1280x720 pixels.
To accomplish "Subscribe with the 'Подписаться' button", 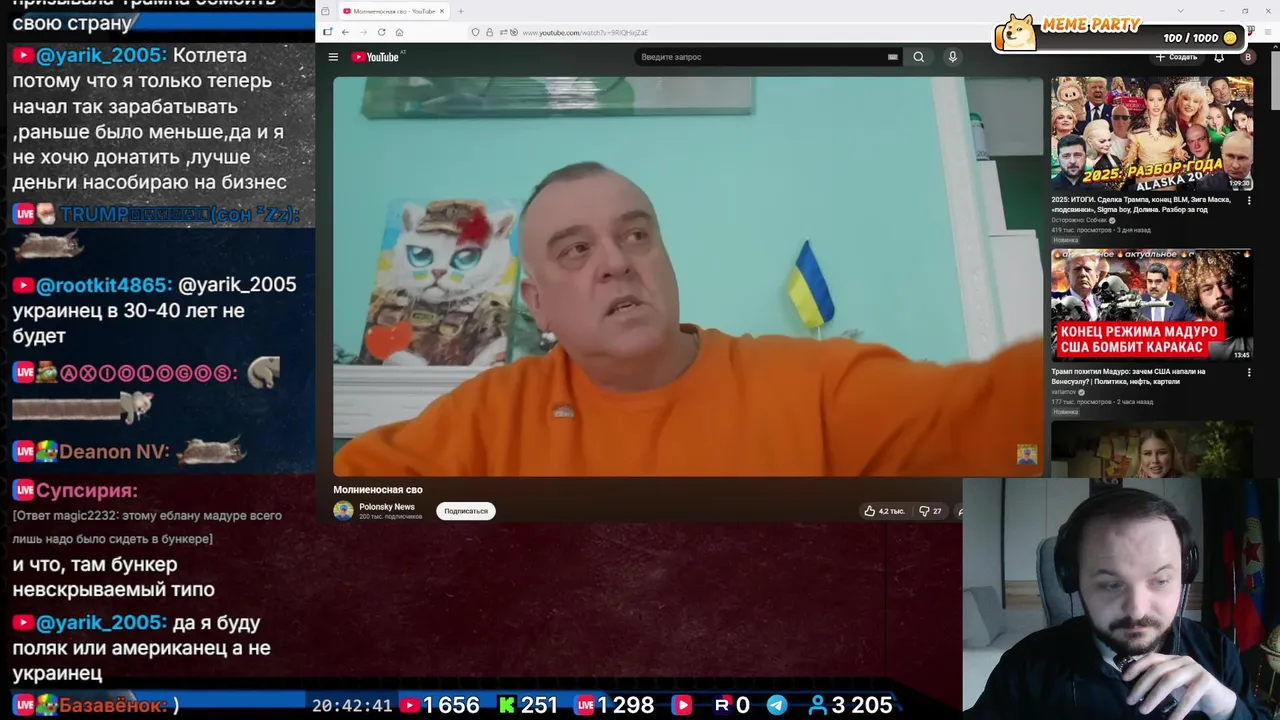I will click(x=466, y=511).
